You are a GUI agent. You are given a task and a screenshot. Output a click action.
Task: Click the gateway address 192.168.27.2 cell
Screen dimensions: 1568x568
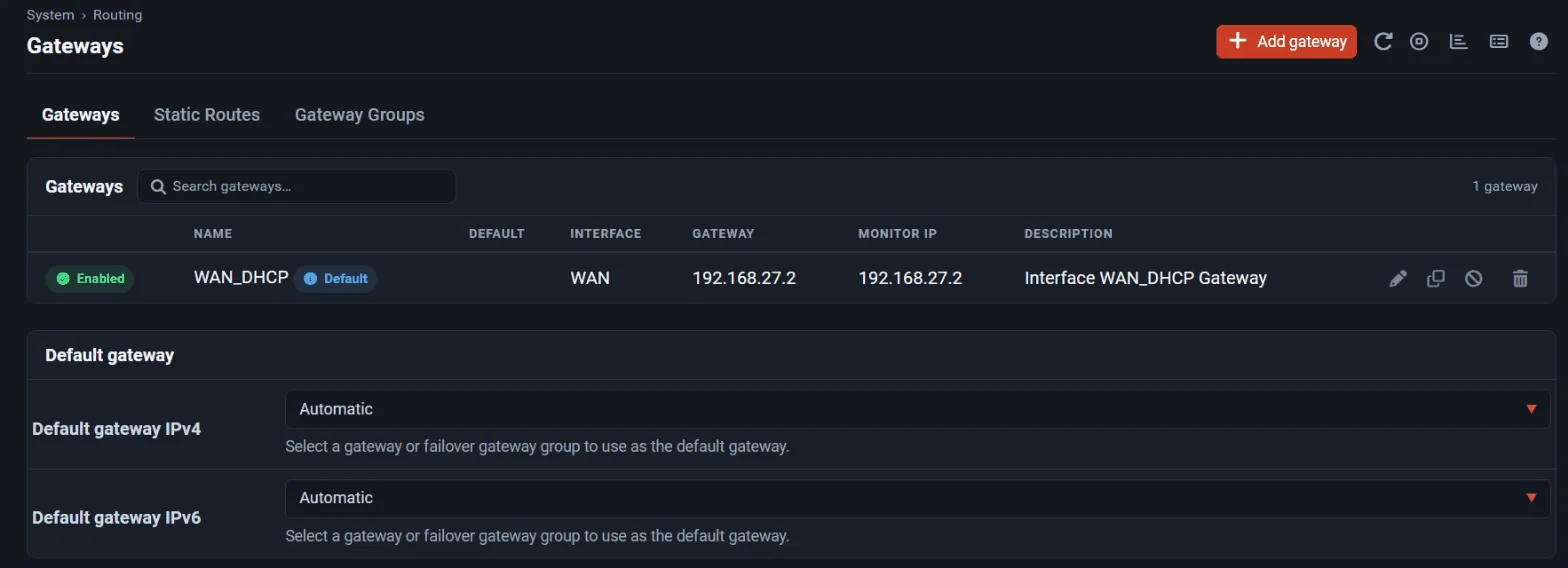[x=744, y=278]
